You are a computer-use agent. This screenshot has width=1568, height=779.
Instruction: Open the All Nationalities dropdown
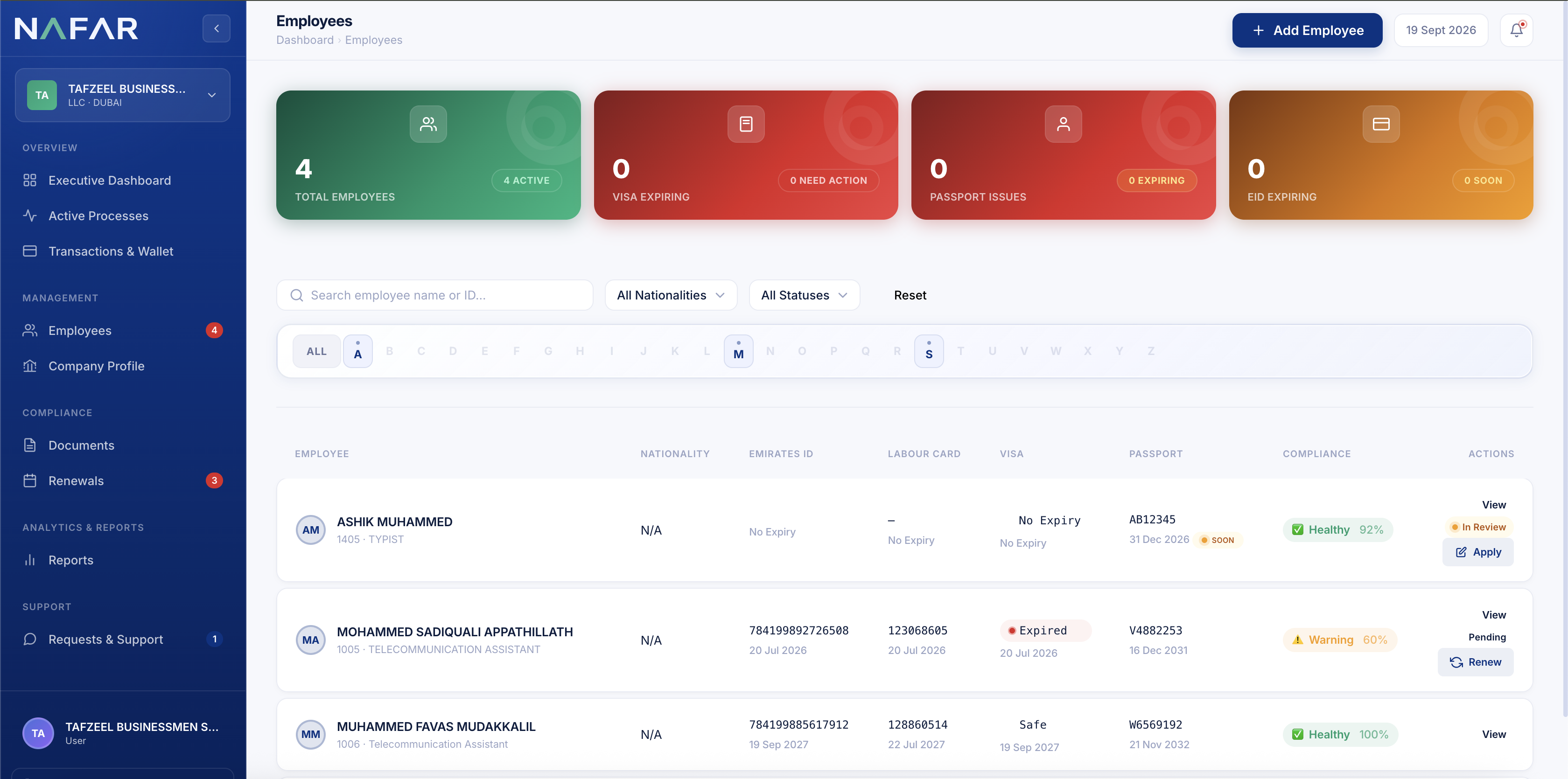pyautogui.click(x=671, y=295)
